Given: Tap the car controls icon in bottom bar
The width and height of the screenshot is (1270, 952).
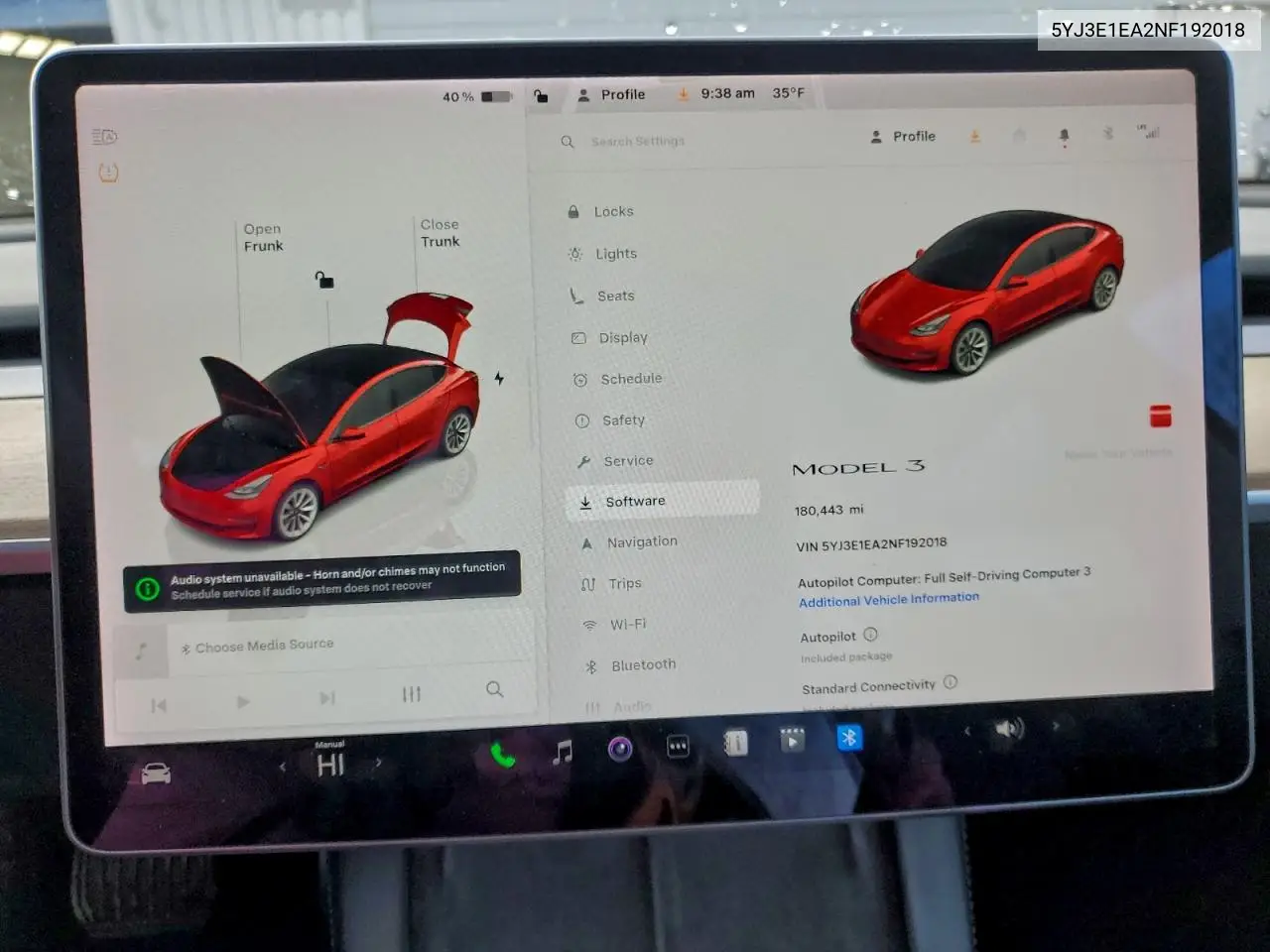Looking at the screenshot, I should click(156, 773).
